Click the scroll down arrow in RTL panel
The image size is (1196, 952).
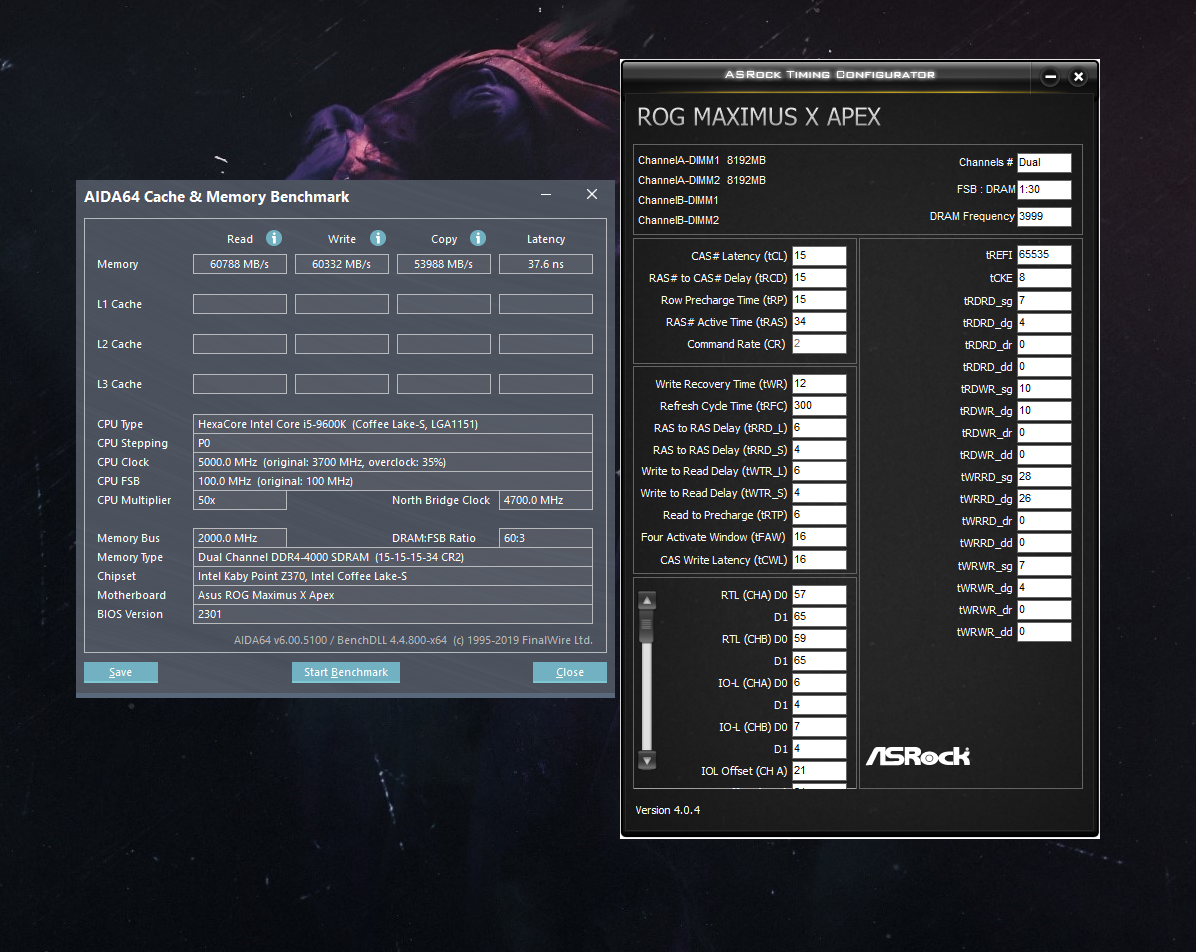(x=647, y=760)
